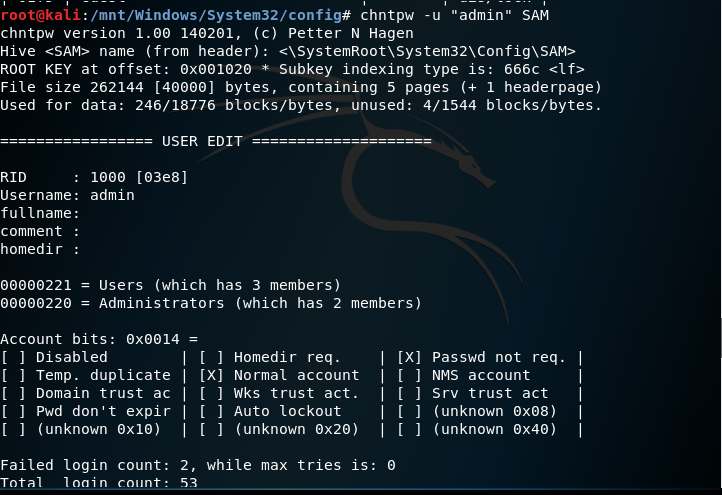This screenshot has width=722, height=495.
Task: Click the USER EDIT header line
Action: 215,141
